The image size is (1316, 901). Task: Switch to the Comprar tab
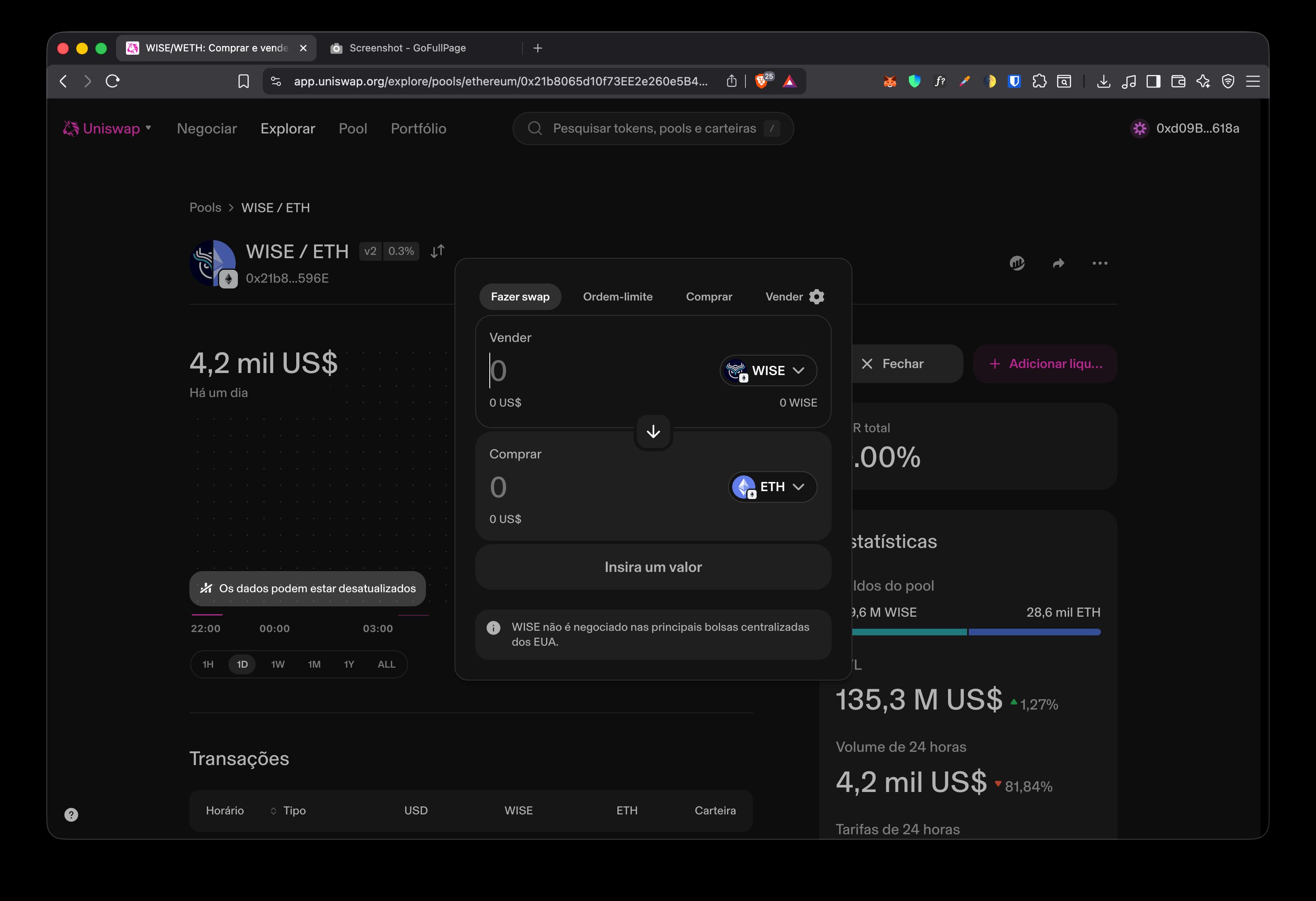tap(709, 297)
